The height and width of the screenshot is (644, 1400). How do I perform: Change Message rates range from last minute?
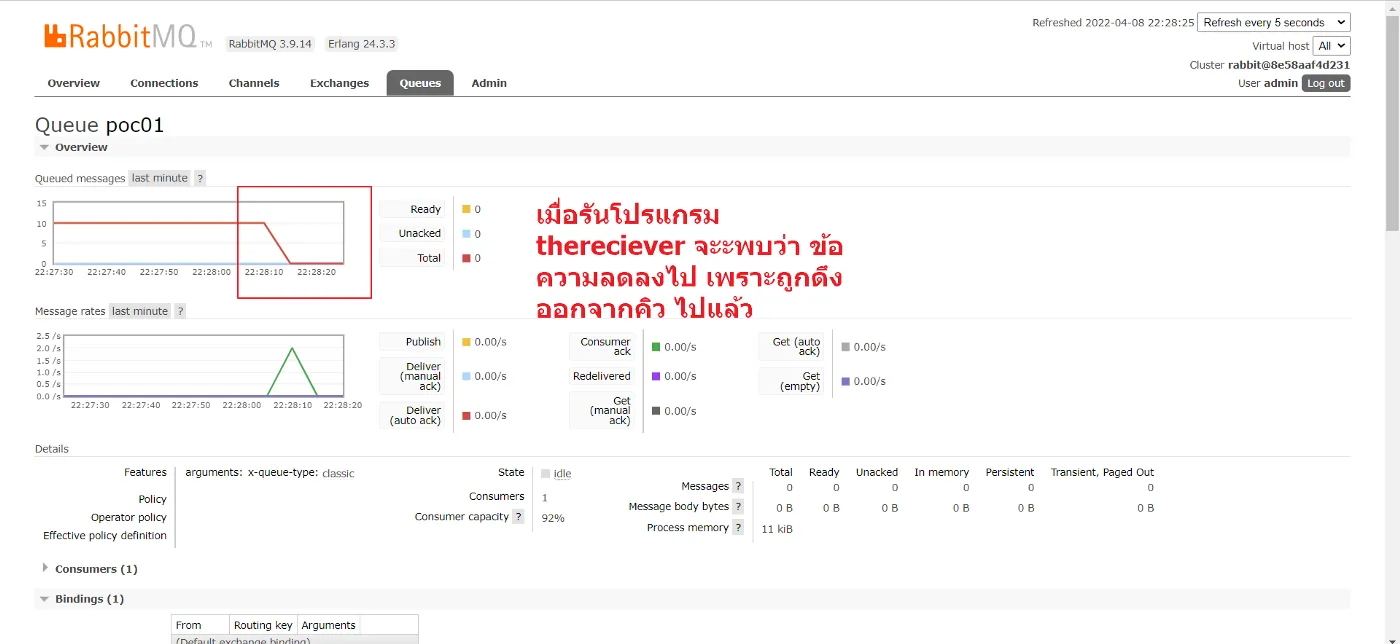pos(140,311)
